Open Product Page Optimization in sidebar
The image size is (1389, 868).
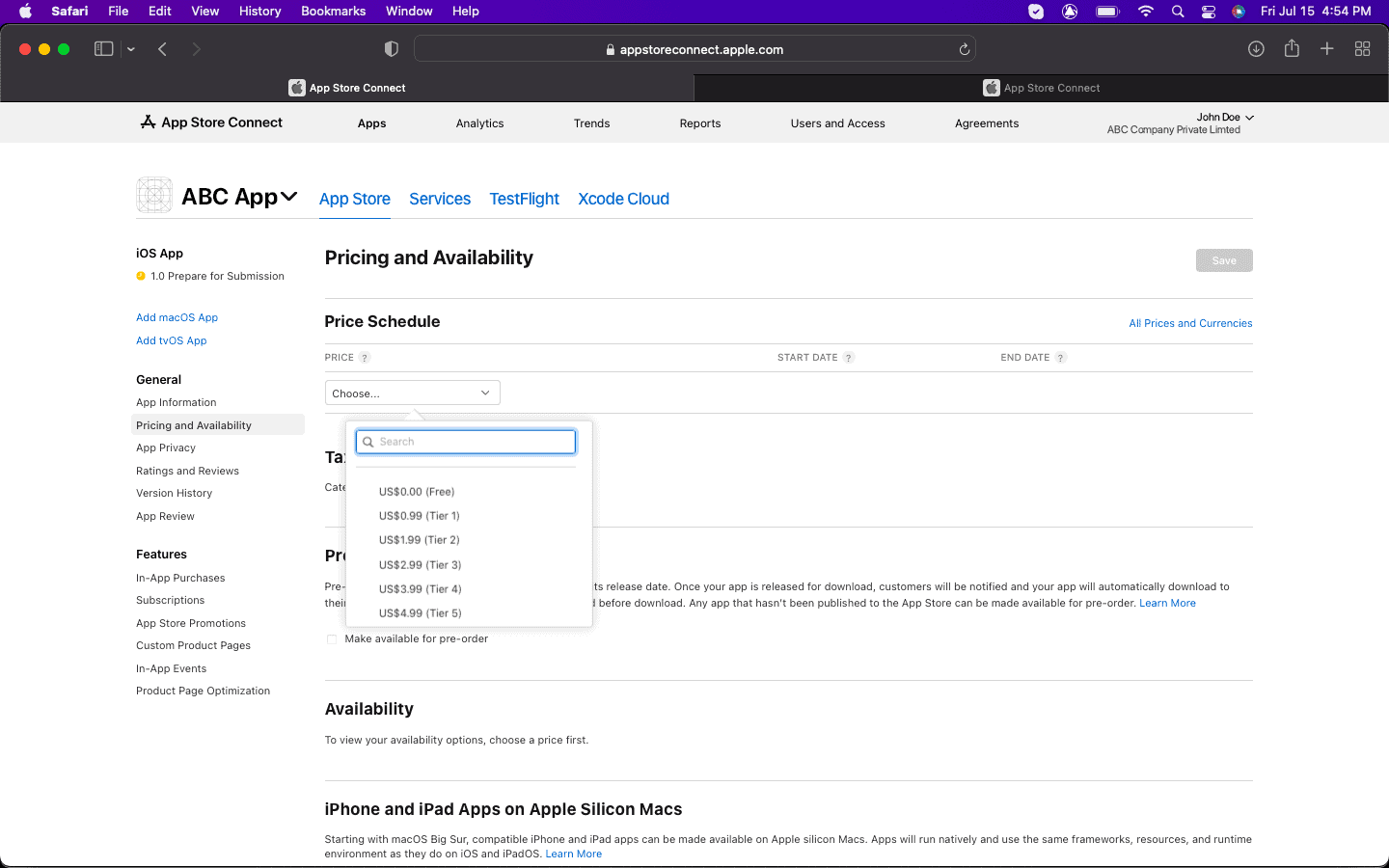pyautogui.click(x=203, y=692)
